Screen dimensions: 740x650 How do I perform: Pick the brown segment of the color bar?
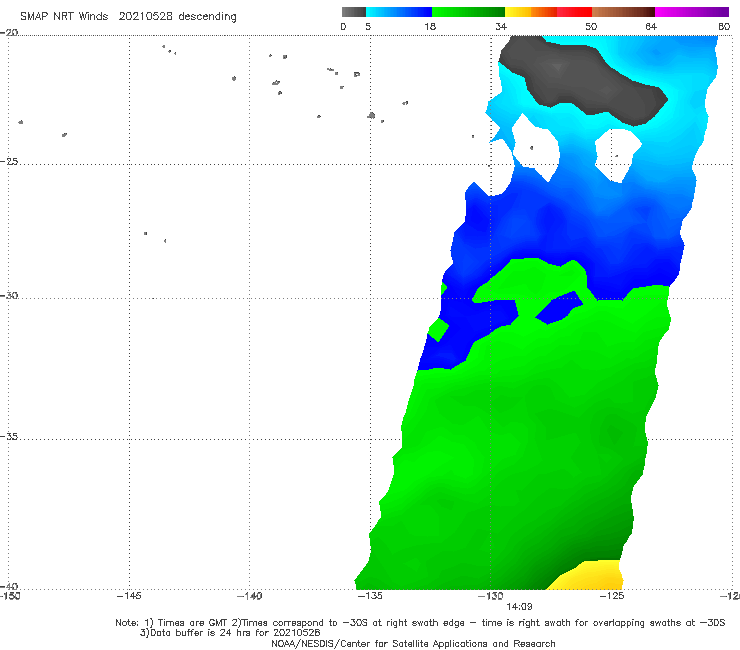[x=623, y=12]
